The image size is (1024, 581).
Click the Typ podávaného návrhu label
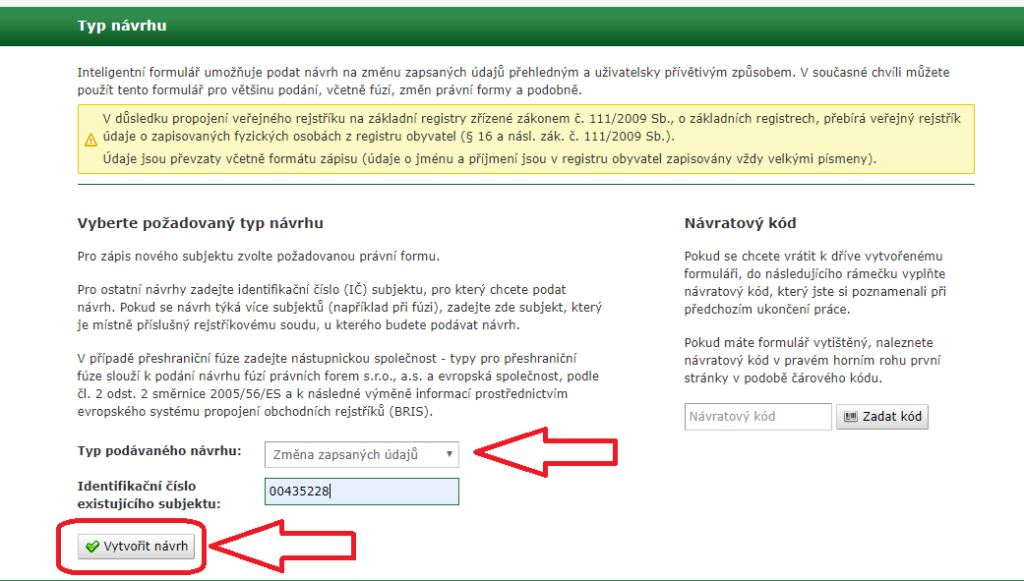[x=159, y=451]
